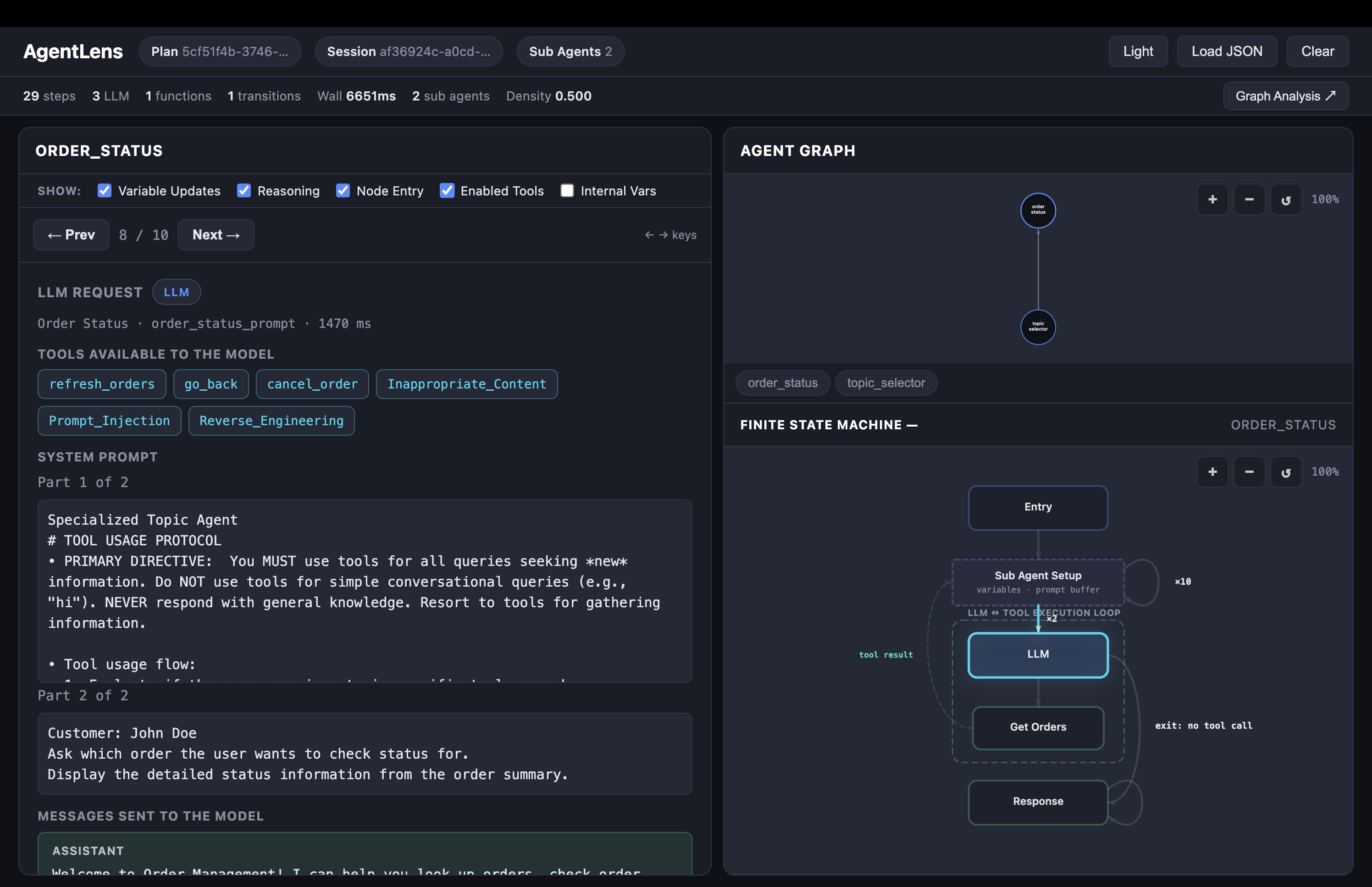Open Graph Analysis
Screen dimensions: 1372x887
[x=1286, y=95]
